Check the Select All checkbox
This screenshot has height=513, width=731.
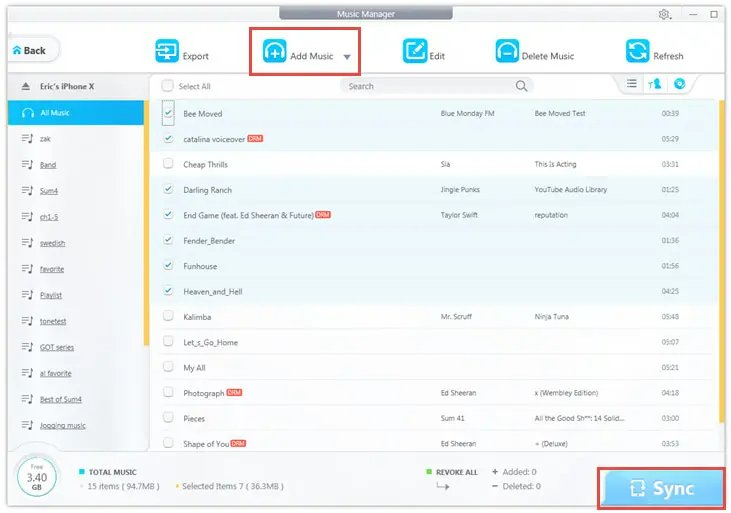[x=167, y=86]
